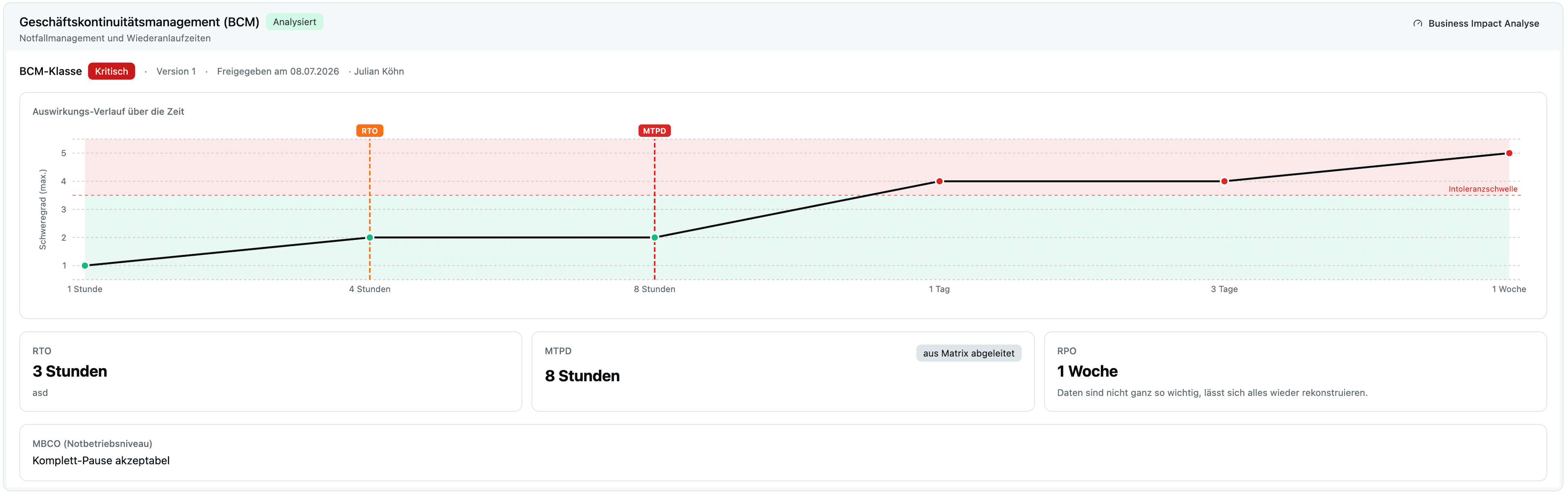Click the Intoleranzschwelle threshold label
Screen dimensions: 1568x496
point(1483,189)
